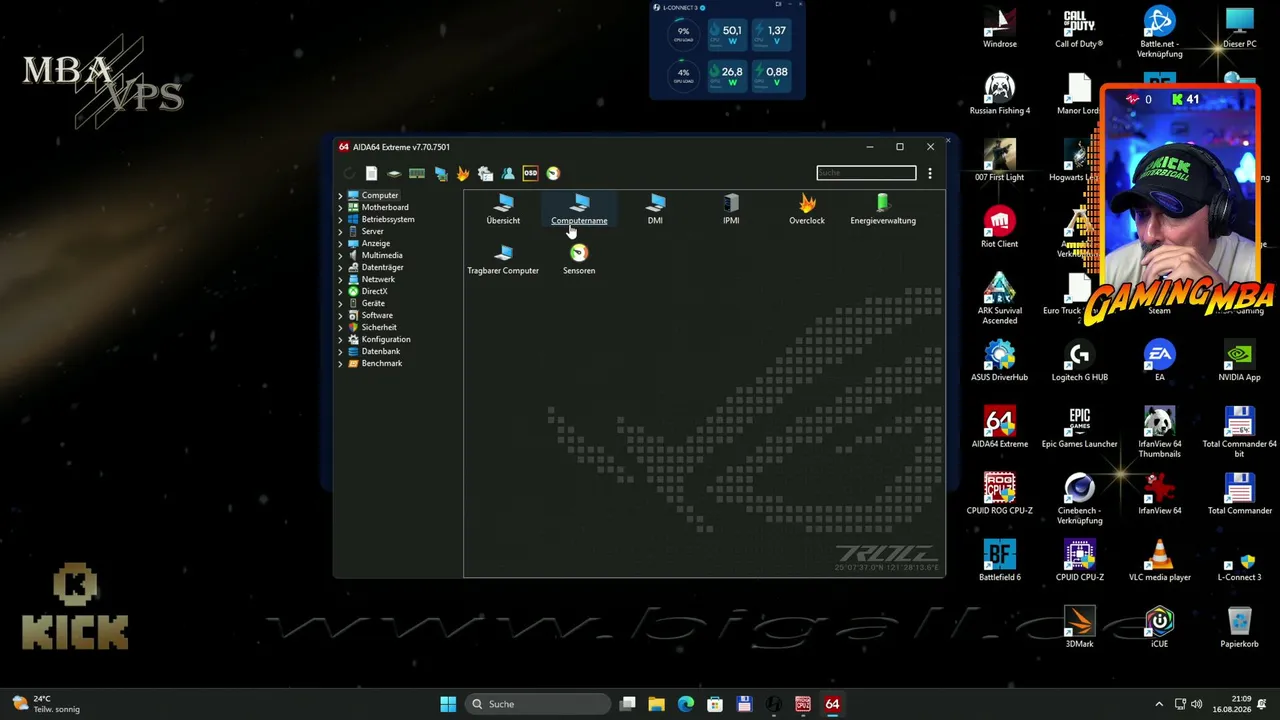The image size is (1280, 720).
Task: Open the Tragbarer Computer page icon
Action: point(503,259)
